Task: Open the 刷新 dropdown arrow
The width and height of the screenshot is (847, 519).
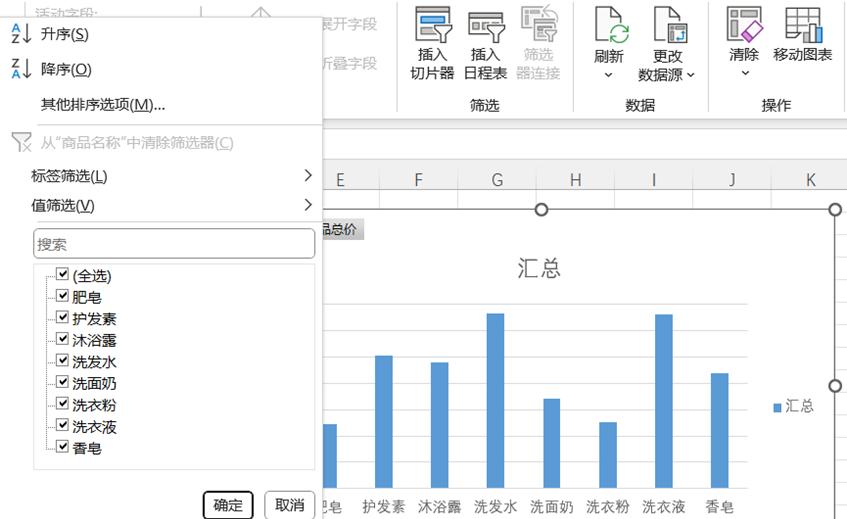Action: (608, 75)
